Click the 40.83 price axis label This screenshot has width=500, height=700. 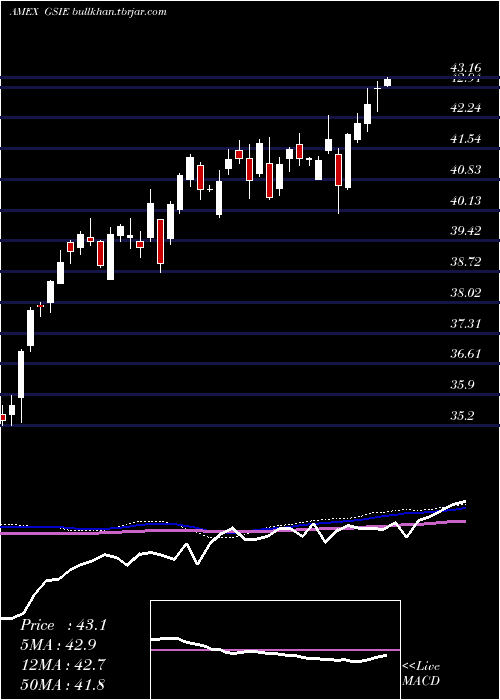point(465,170)
